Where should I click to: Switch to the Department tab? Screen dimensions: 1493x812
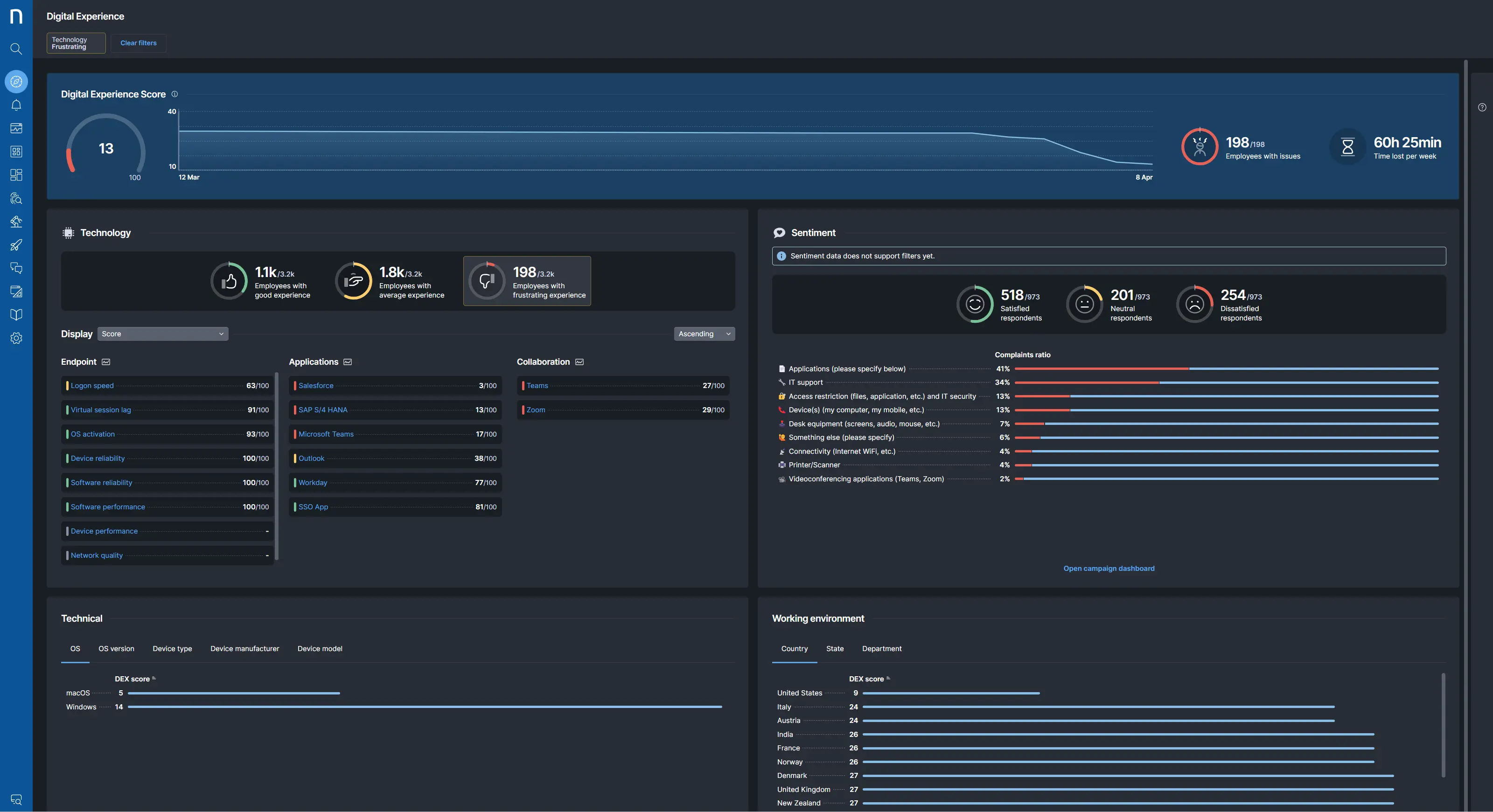881,649
